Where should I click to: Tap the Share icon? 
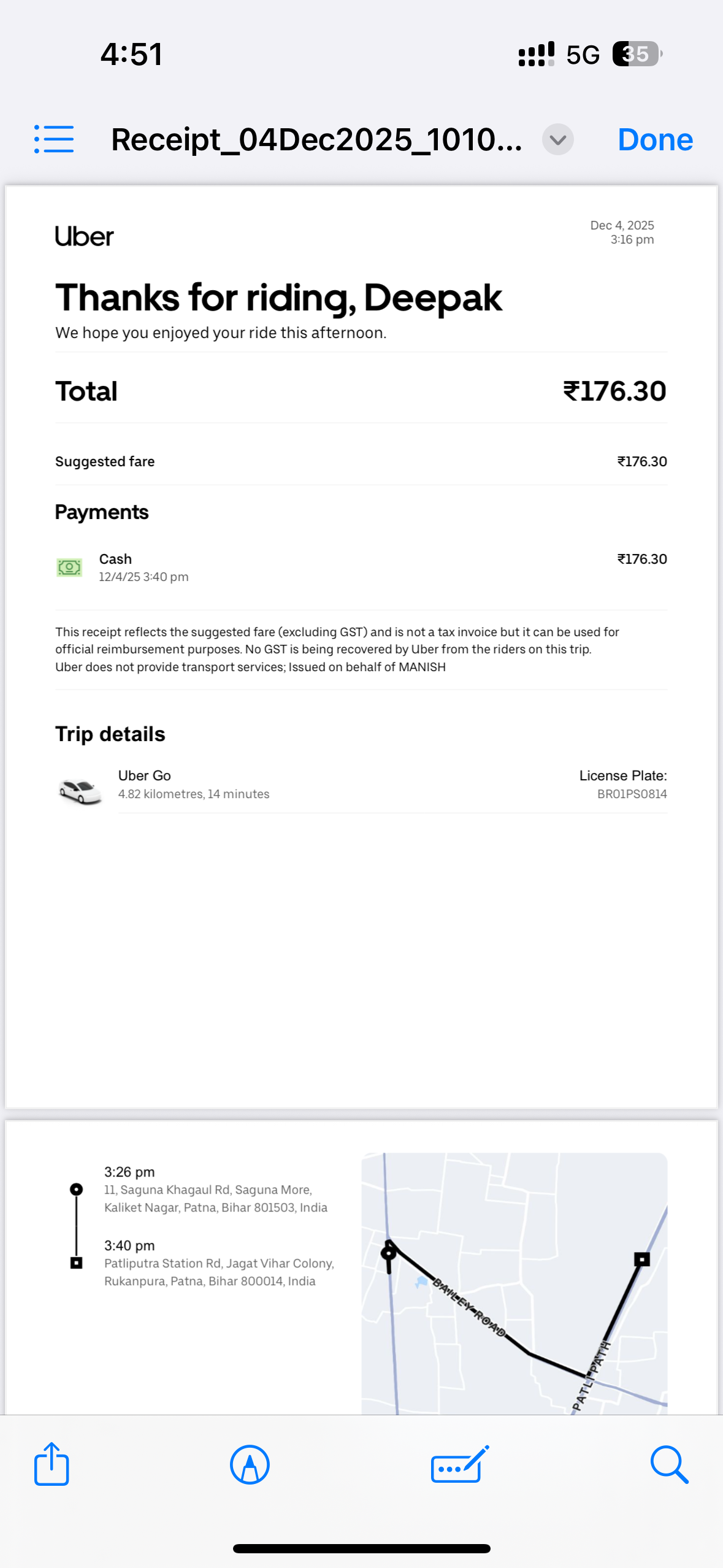[52, 1464]
